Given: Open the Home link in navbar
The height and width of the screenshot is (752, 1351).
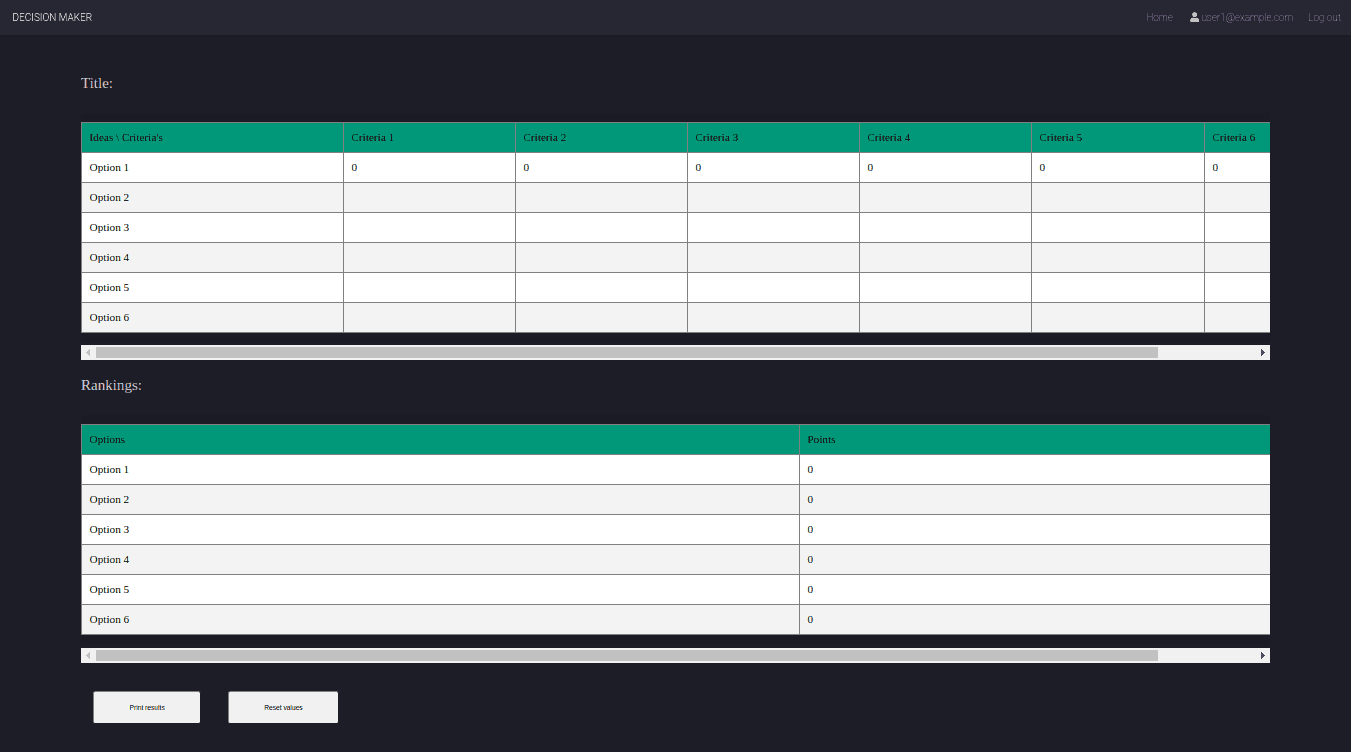Looking at the screenshot, I should pyautogui.click(x=1159, y=17).
